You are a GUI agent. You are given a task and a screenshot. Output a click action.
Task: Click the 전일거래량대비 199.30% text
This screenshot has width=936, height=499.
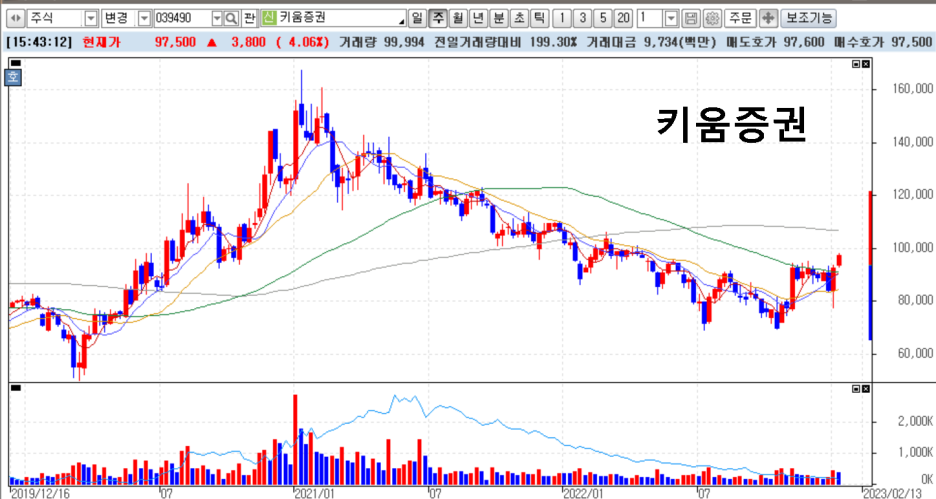(506, 42)
